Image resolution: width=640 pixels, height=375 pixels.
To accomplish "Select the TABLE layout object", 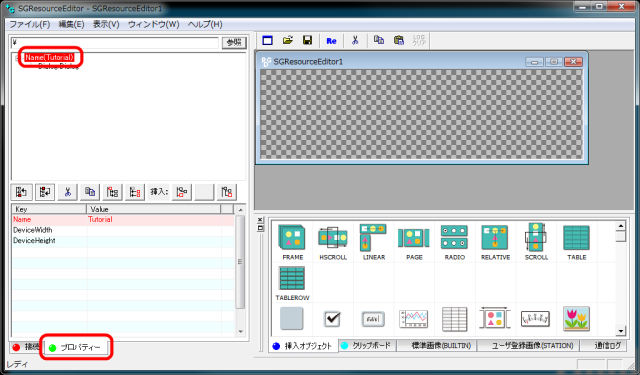I will coord(576,242).
